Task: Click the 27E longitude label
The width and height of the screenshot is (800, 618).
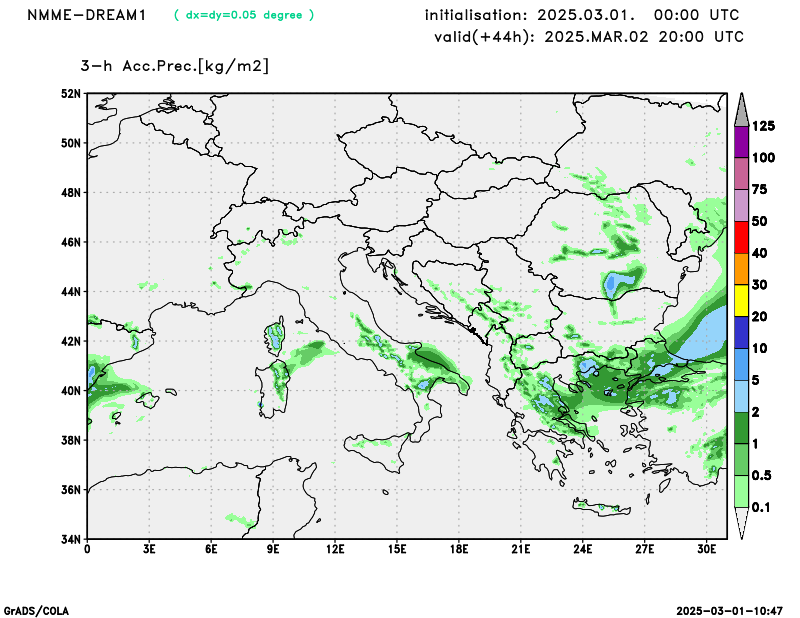Action: 644,550
